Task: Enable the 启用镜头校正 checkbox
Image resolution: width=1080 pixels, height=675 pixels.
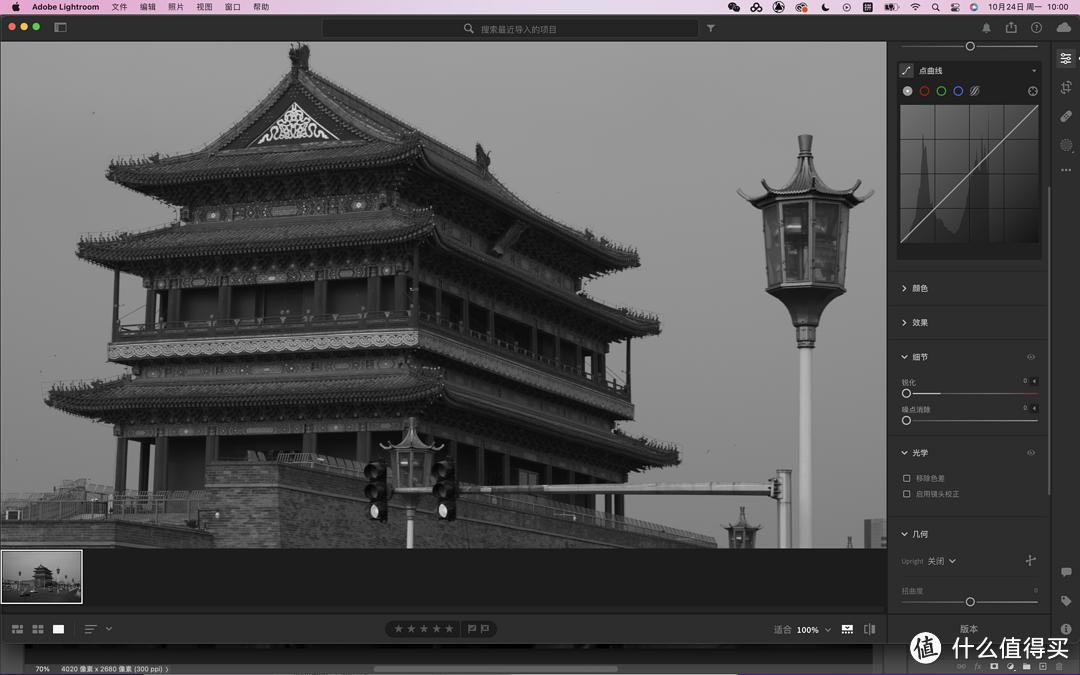Action: (x=907, y=493)
